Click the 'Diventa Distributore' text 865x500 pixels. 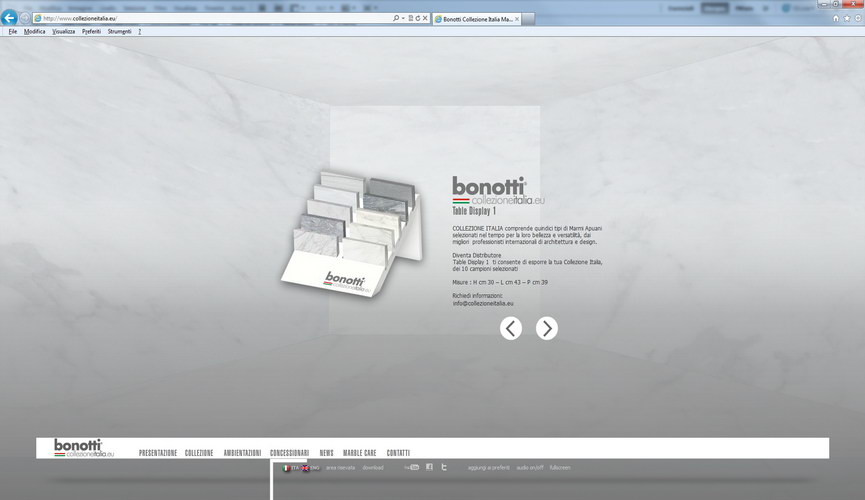pyautogui.click(x=477, y=255)
